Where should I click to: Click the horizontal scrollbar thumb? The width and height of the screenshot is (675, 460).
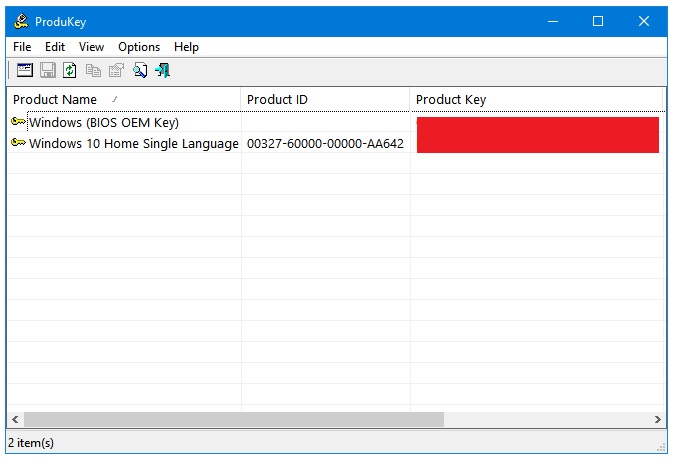tap(234, 419)
